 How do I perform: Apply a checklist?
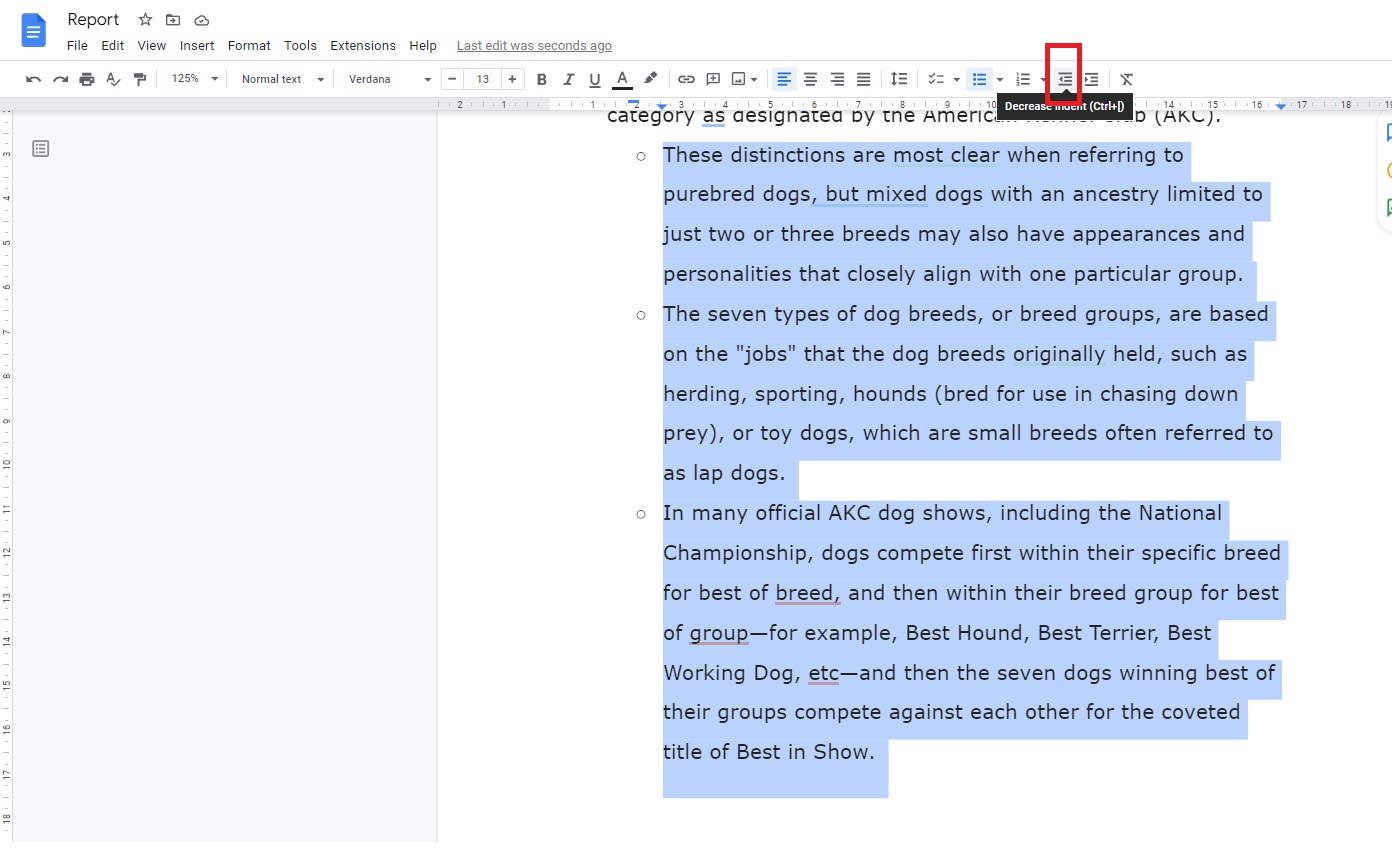[936, 79]
